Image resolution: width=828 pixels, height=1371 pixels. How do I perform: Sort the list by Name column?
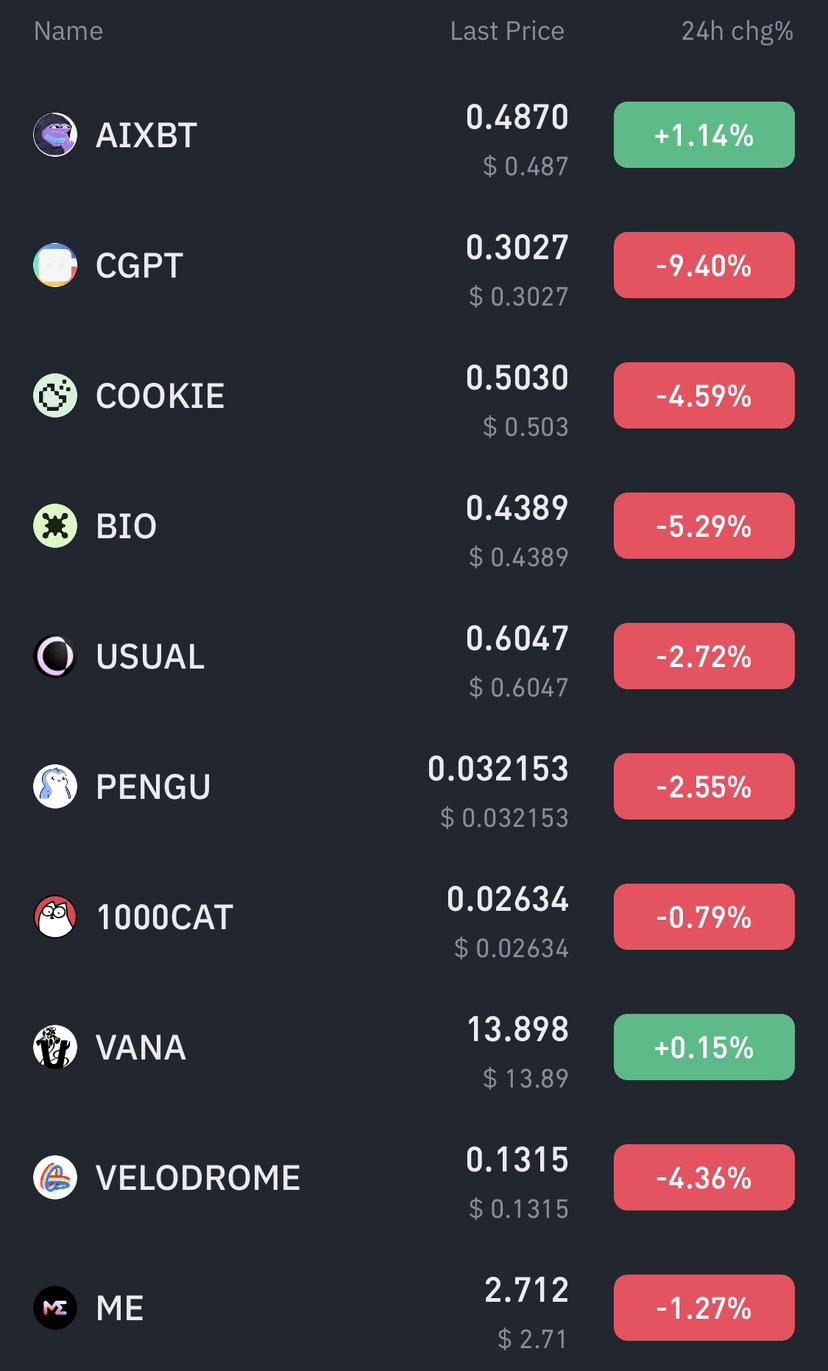click(68, 31)
